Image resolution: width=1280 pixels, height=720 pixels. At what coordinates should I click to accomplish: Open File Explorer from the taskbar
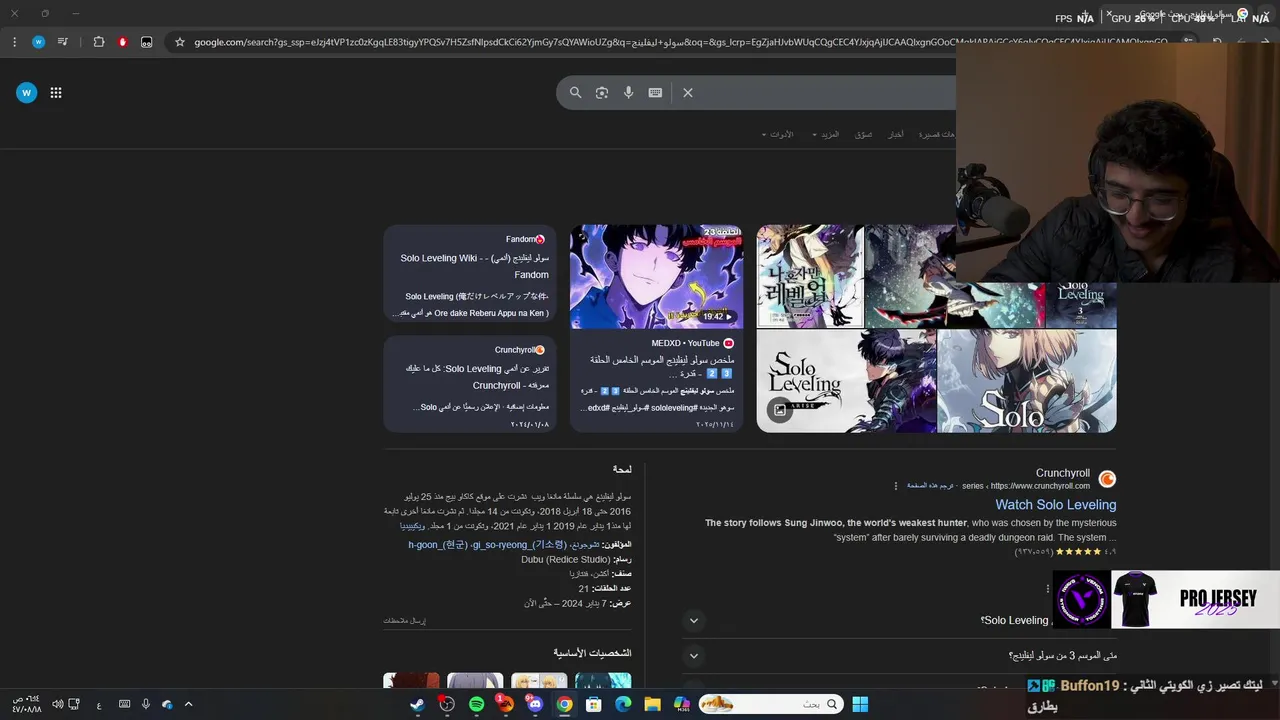tap(652, 704)
